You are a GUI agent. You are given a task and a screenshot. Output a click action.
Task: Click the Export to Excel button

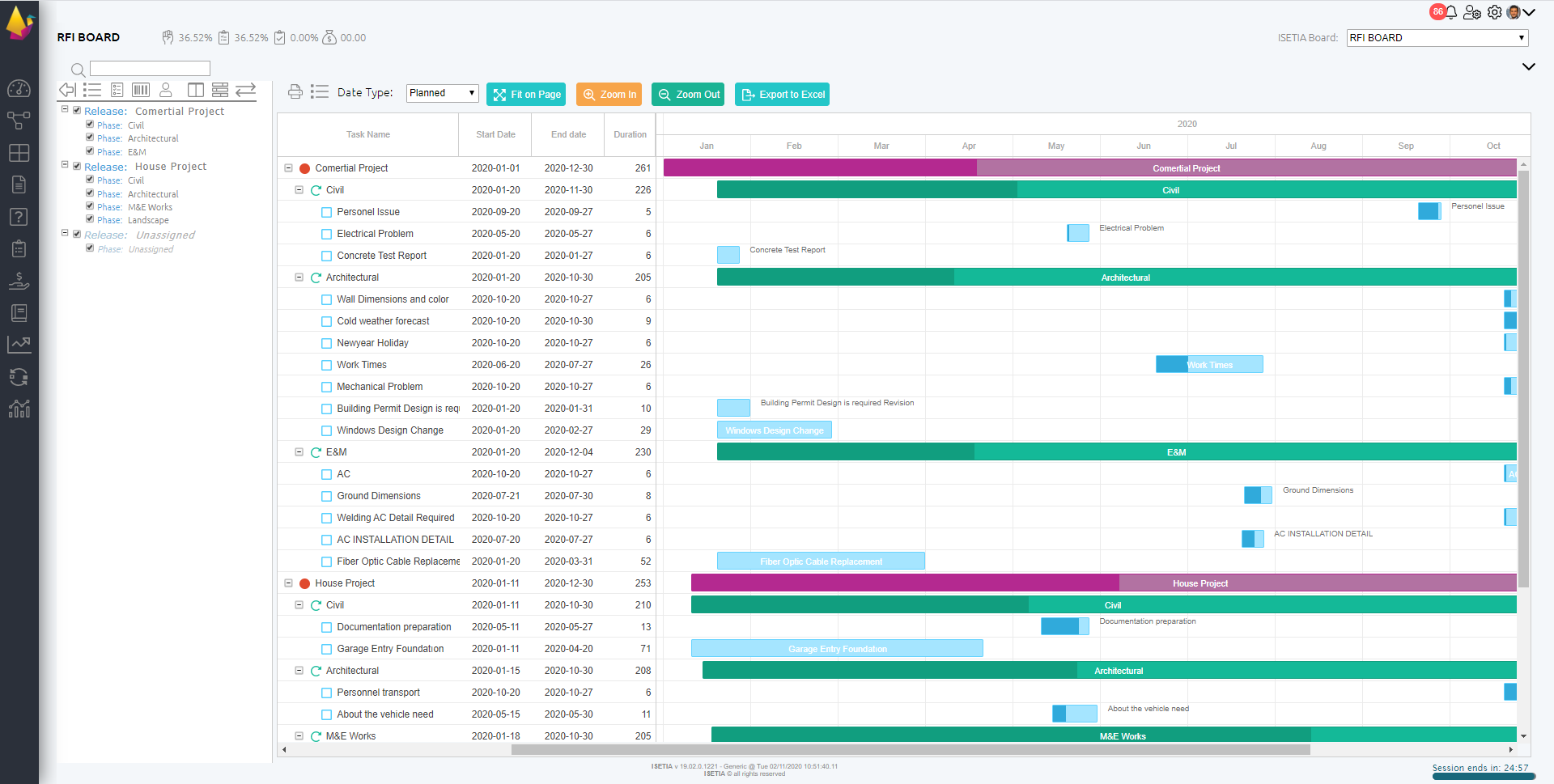pyautogui.click(x=782, y=94)
